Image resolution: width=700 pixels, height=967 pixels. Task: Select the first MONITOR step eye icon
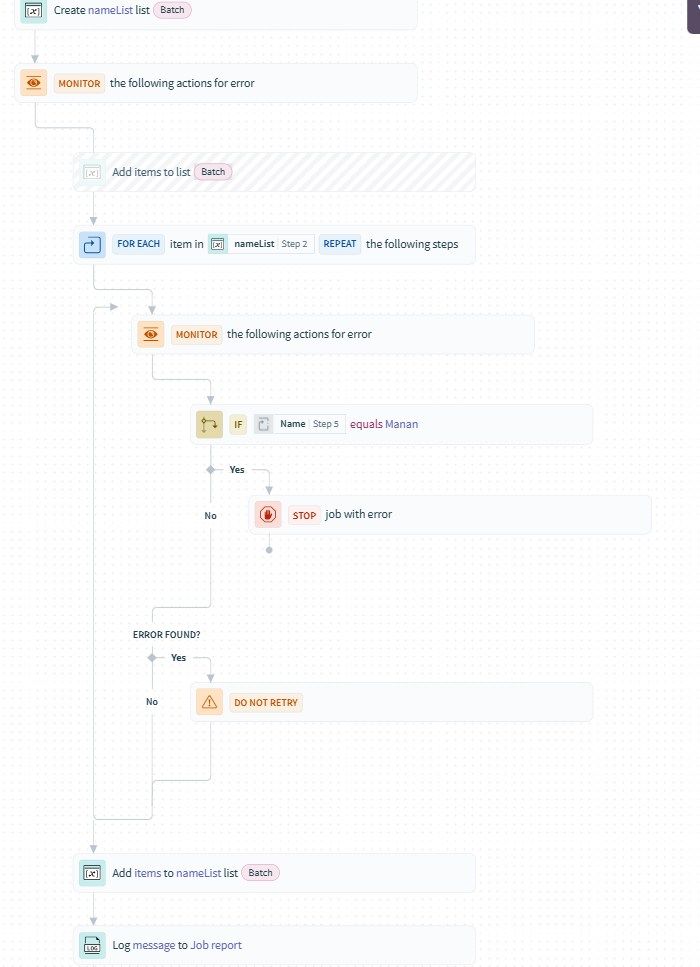(x=34, y=83)
